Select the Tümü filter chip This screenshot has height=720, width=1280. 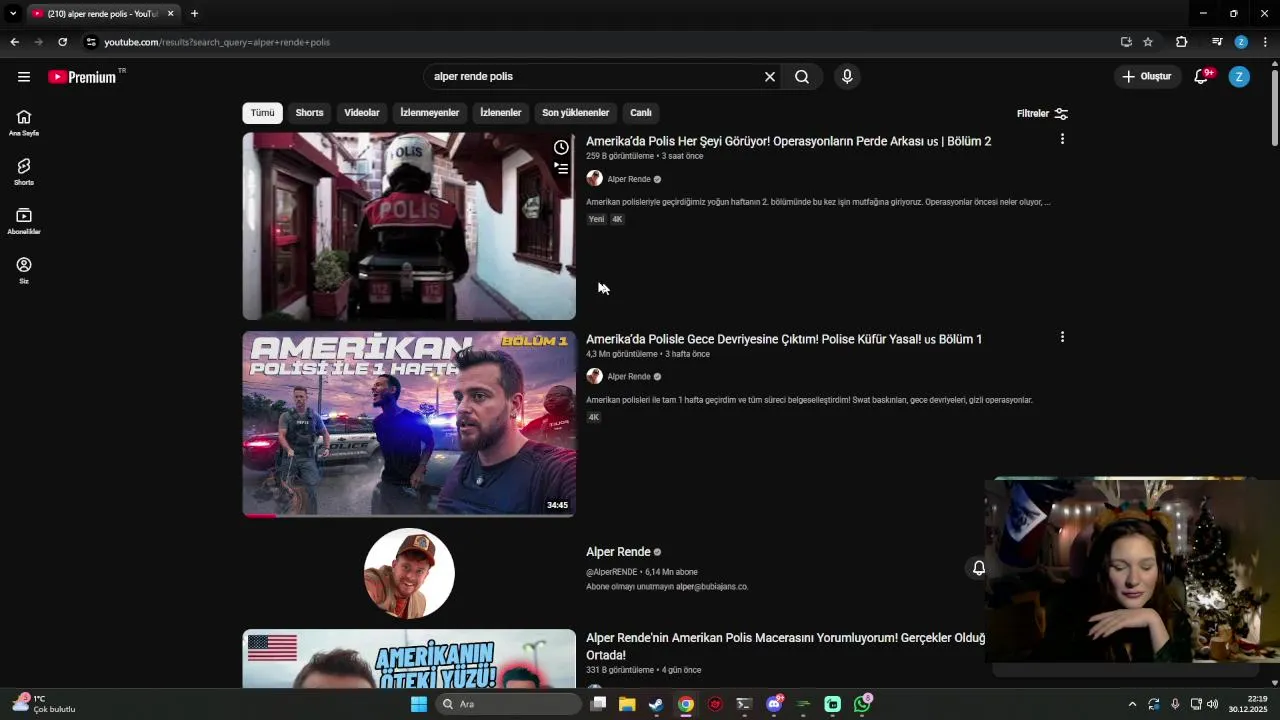click(262, 113)
